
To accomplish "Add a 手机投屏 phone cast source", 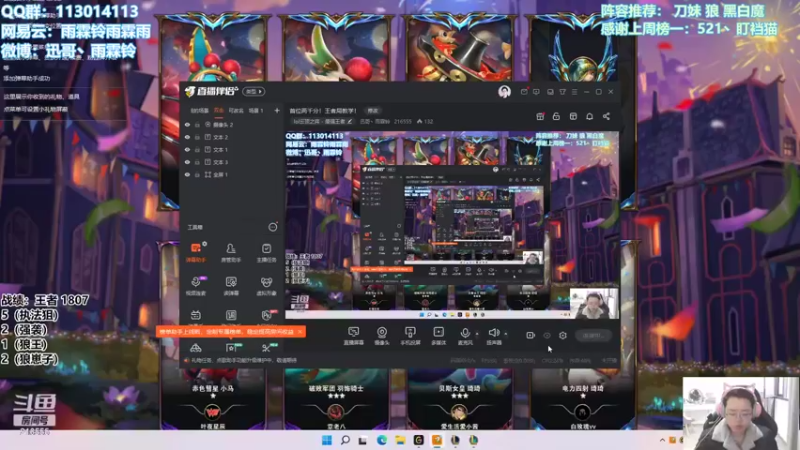I will click(410, 336).
